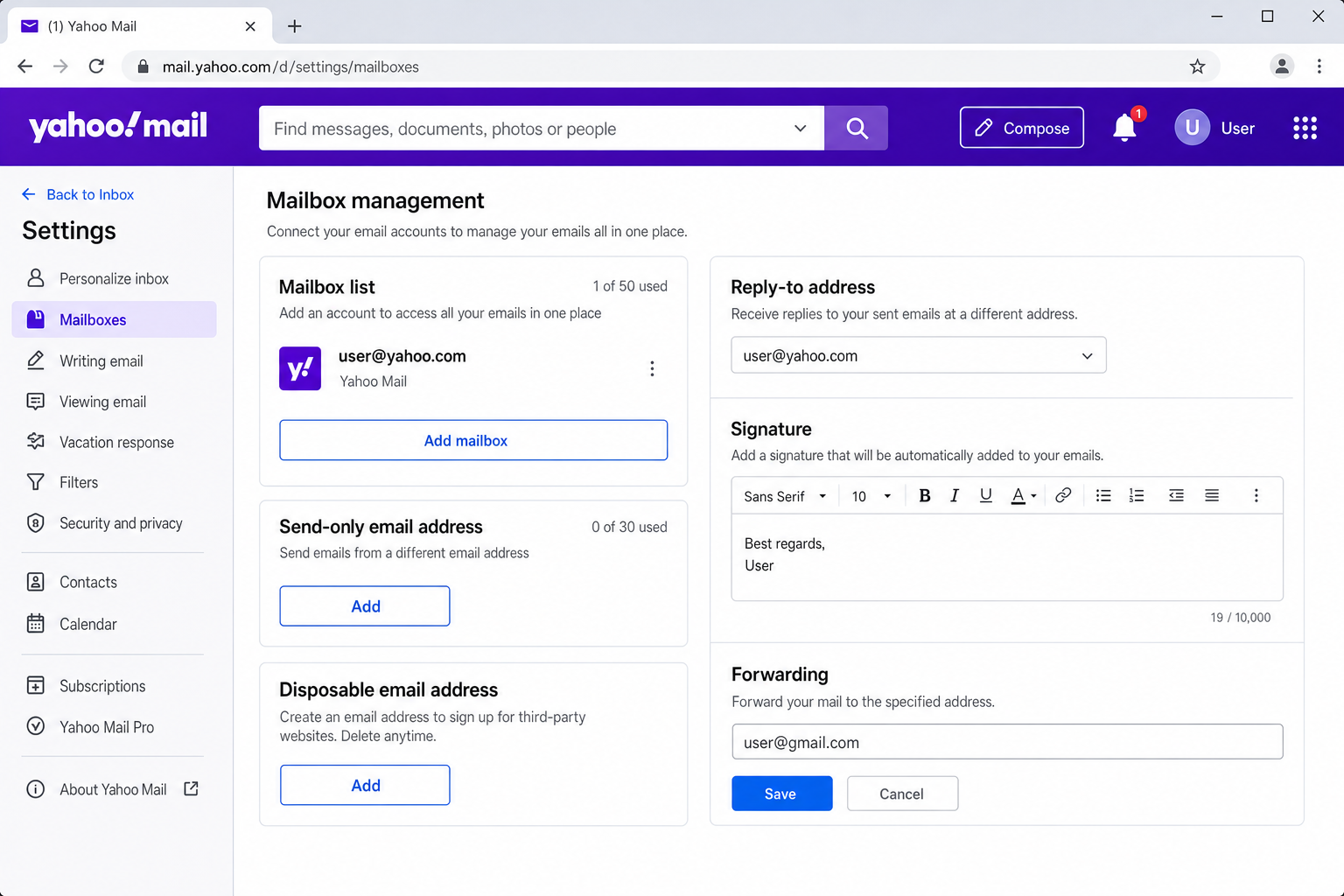Click the '0 of 30 used' text
The image size is (1344, 896).
click(629, 527)
